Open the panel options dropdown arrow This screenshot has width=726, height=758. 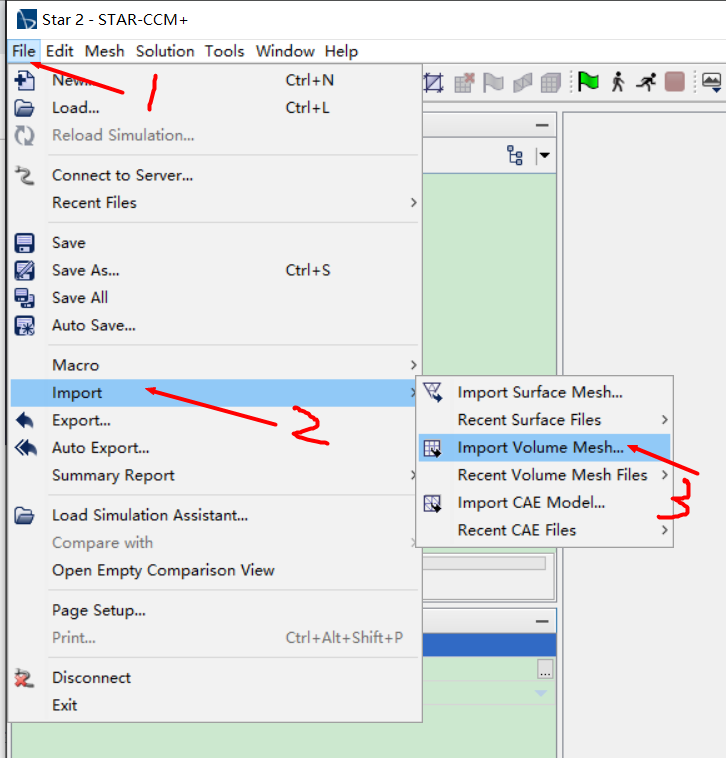(x=545, y=156)
